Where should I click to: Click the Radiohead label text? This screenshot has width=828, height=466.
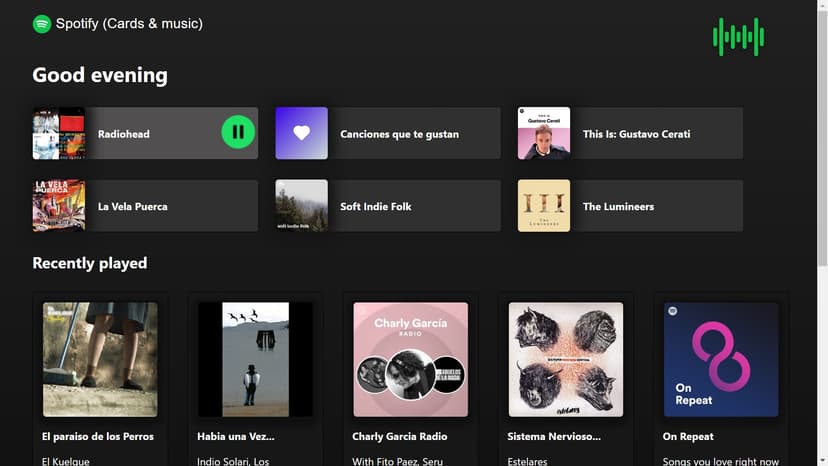click(124, 134)
